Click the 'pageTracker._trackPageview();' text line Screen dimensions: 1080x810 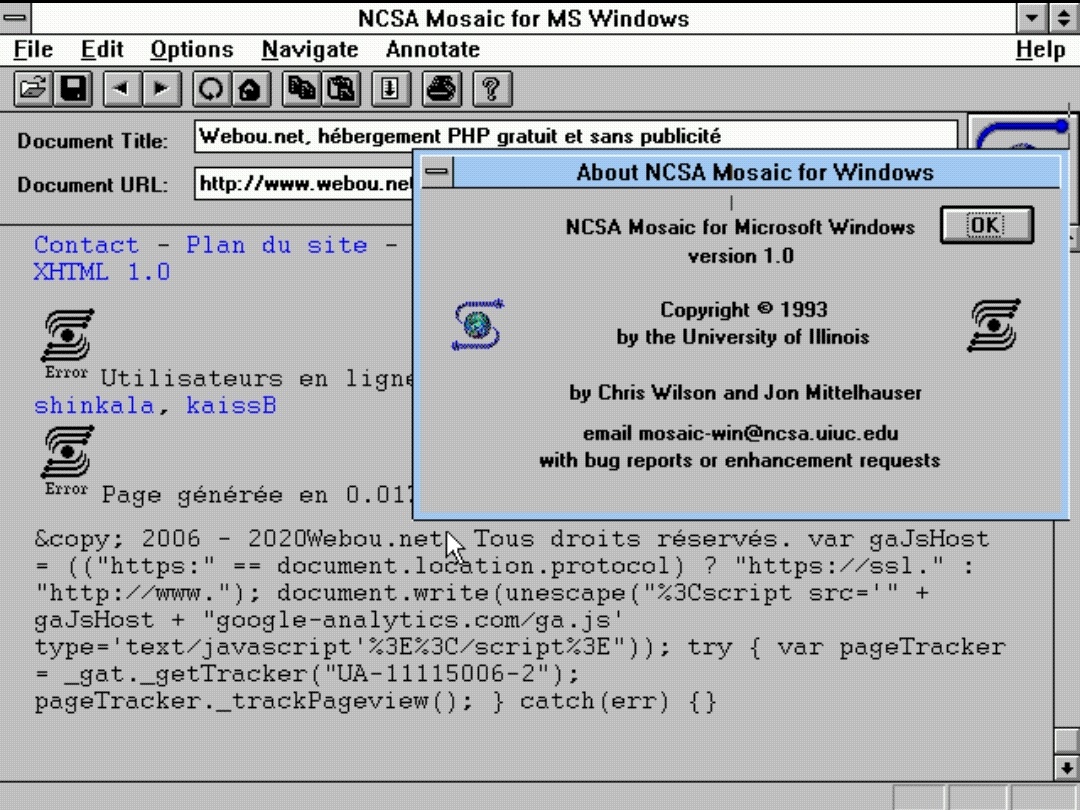click(x=255, y=701)
